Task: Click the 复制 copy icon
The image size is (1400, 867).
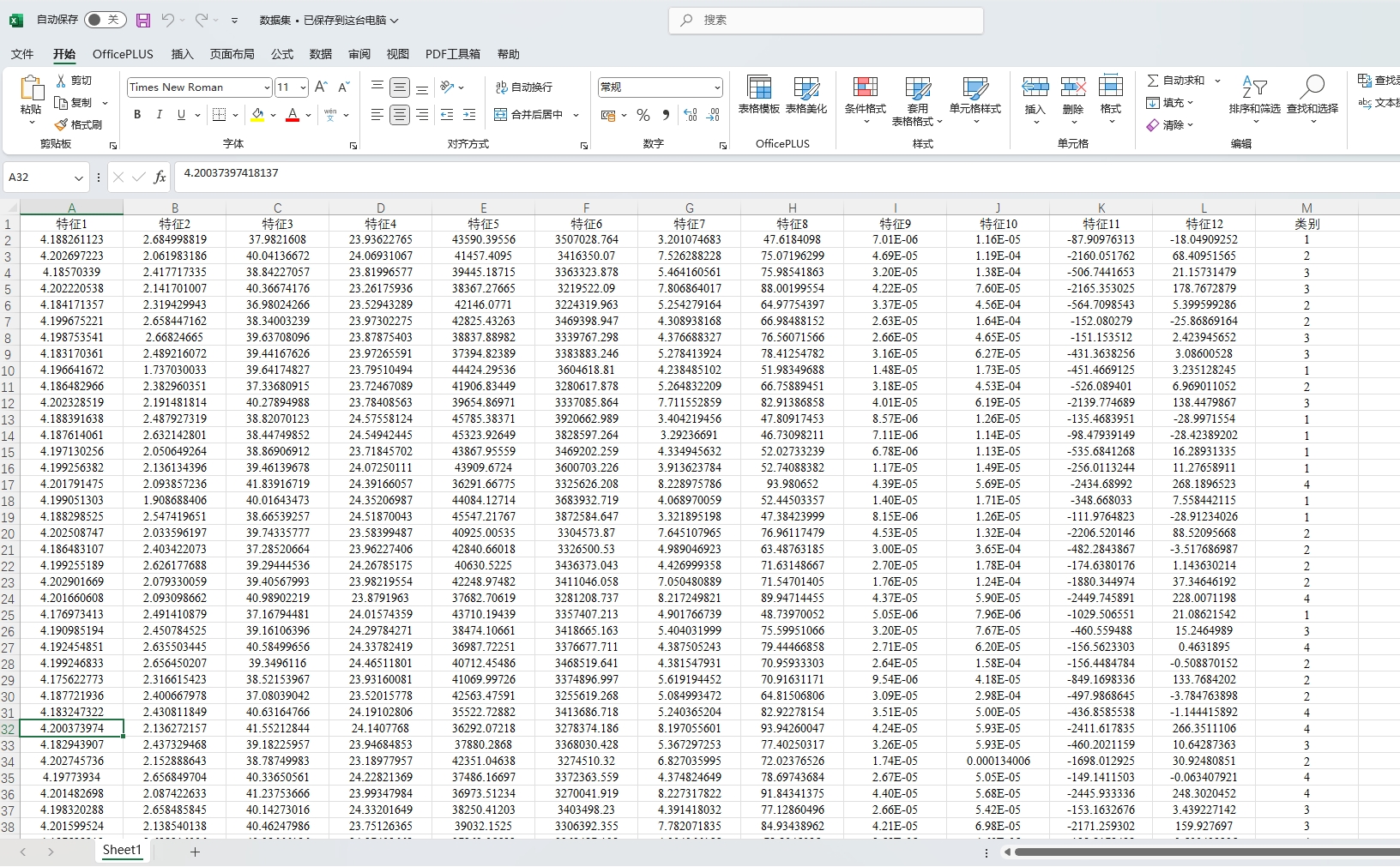Action: click(61, 102)
